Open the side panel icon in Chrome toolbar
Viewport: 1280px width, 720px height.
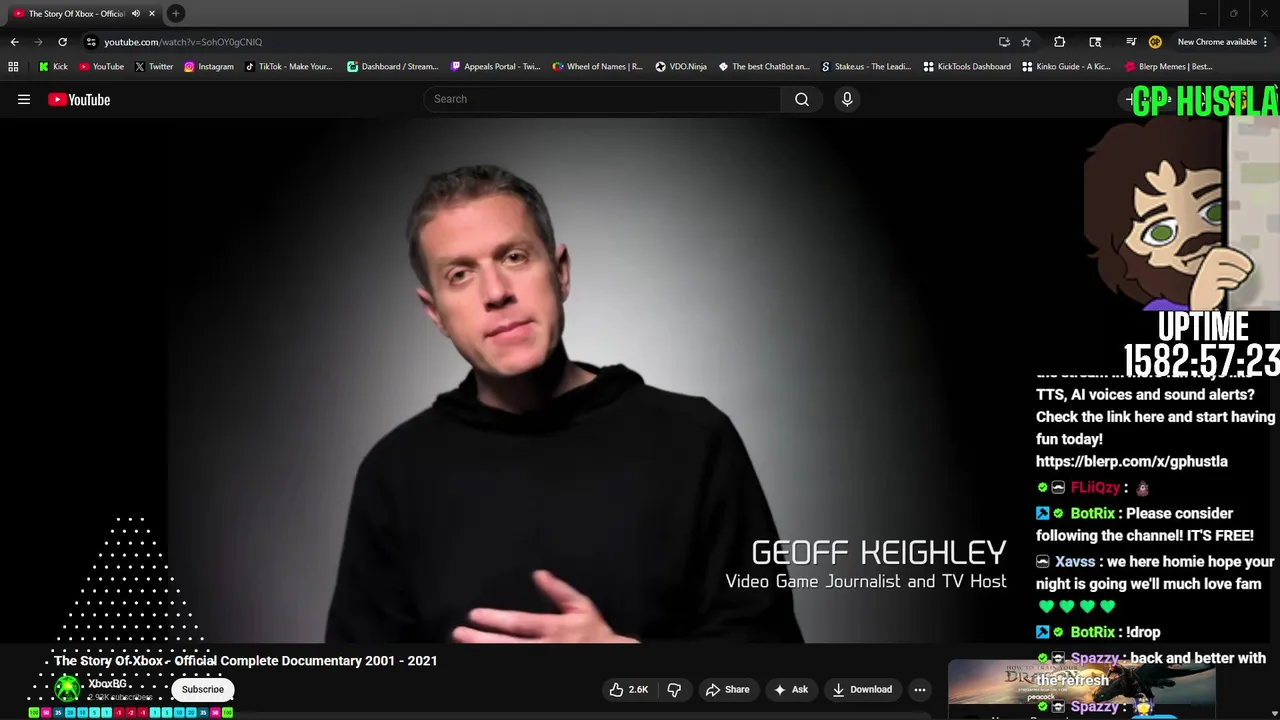tap(1095, 42)
